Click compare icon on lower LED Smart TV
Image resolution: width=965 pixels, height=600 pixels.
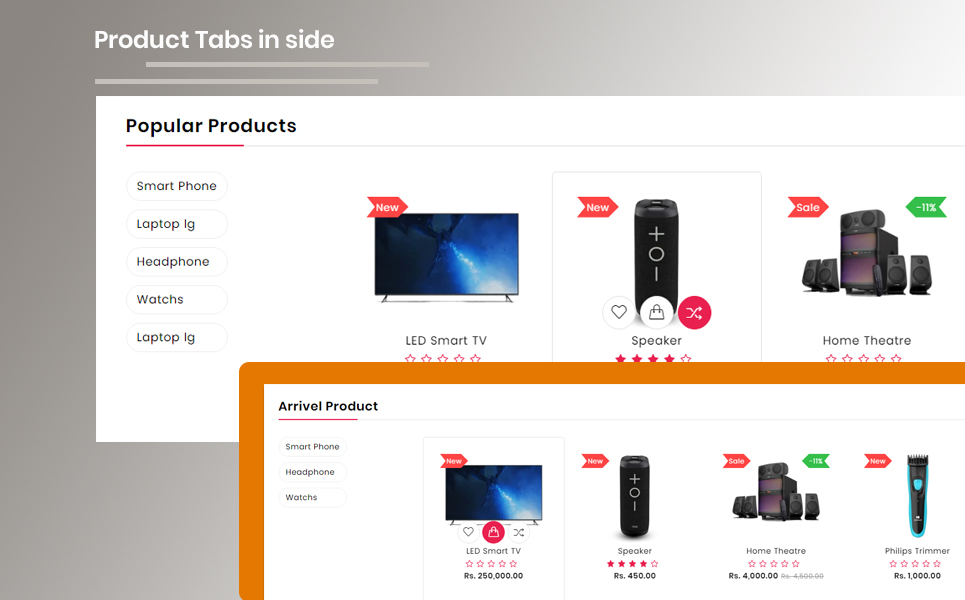519,532
